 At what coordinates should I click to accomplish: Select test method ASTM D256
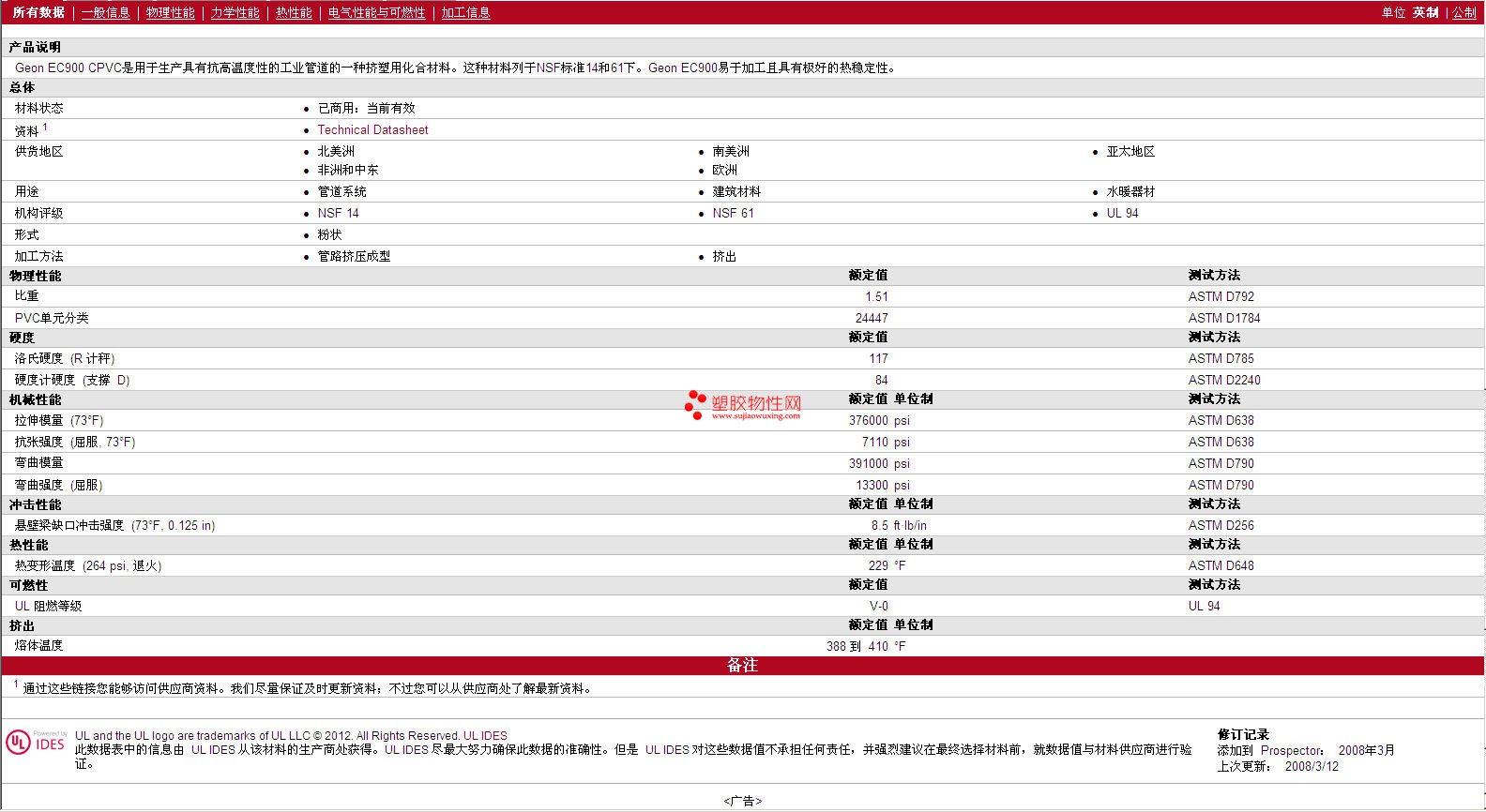click(x=1221, y=526)
